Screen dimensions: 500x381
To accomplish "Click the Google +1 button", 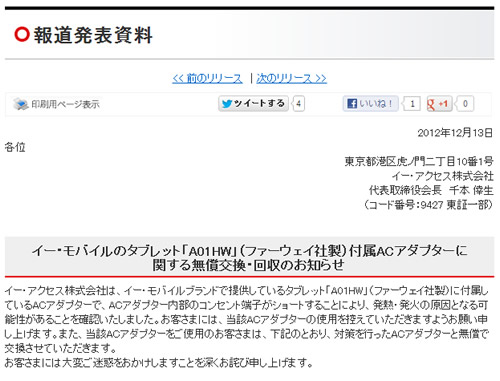I will pos(439,104).
